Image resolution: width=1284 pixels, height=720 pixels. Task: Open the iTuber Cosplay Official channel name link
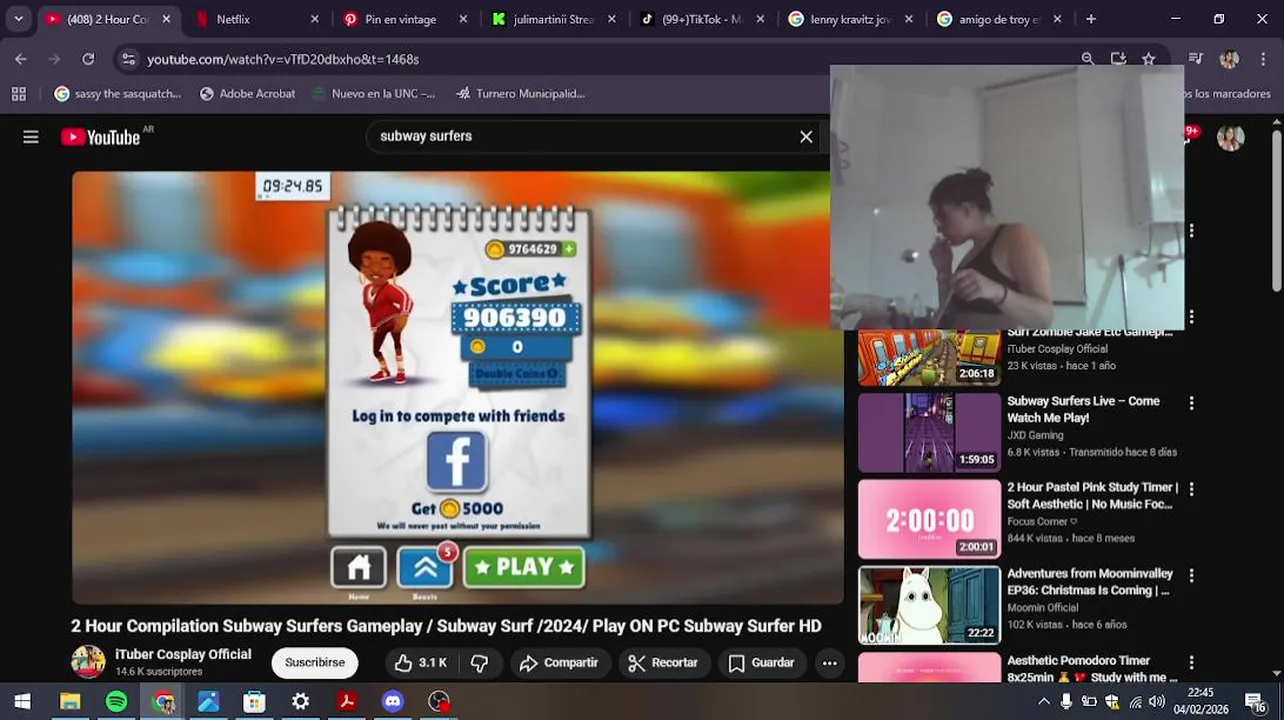click(183, 654)
